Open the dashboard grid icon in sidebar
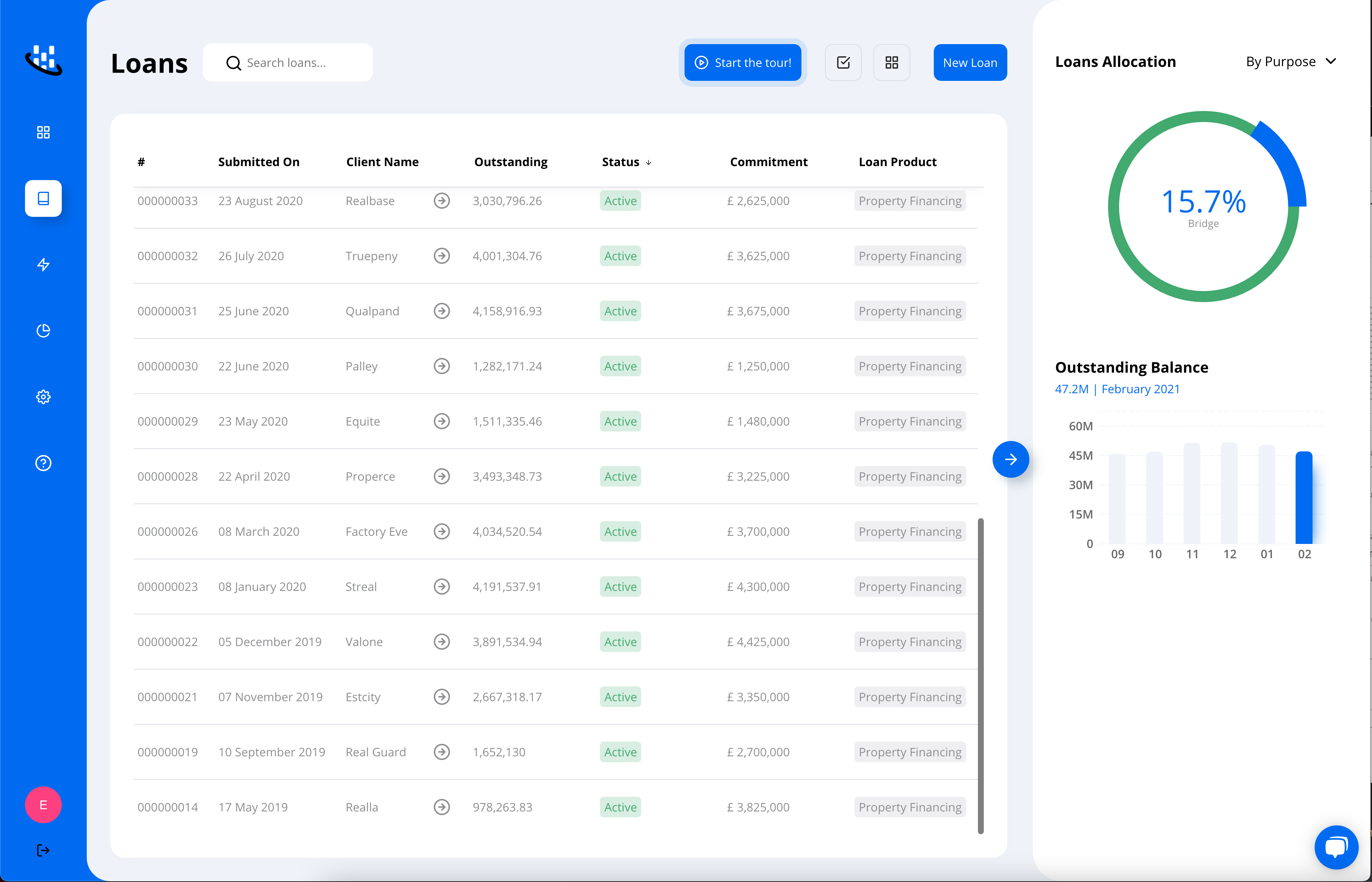Viewport: 1372px width, 882px height. [x=43, y=132]
